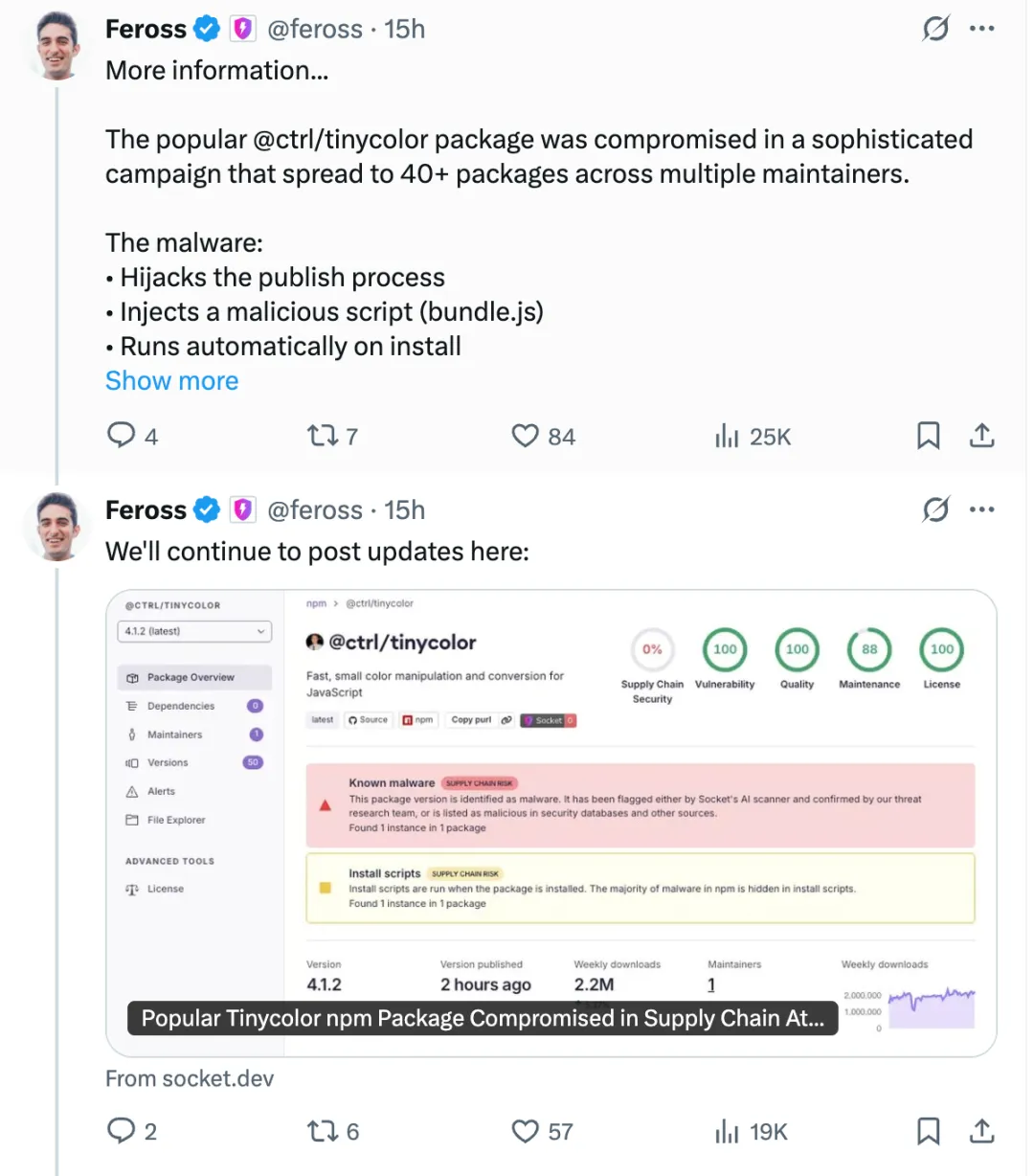Like the first tweet with 84 likes

point(526,436)
